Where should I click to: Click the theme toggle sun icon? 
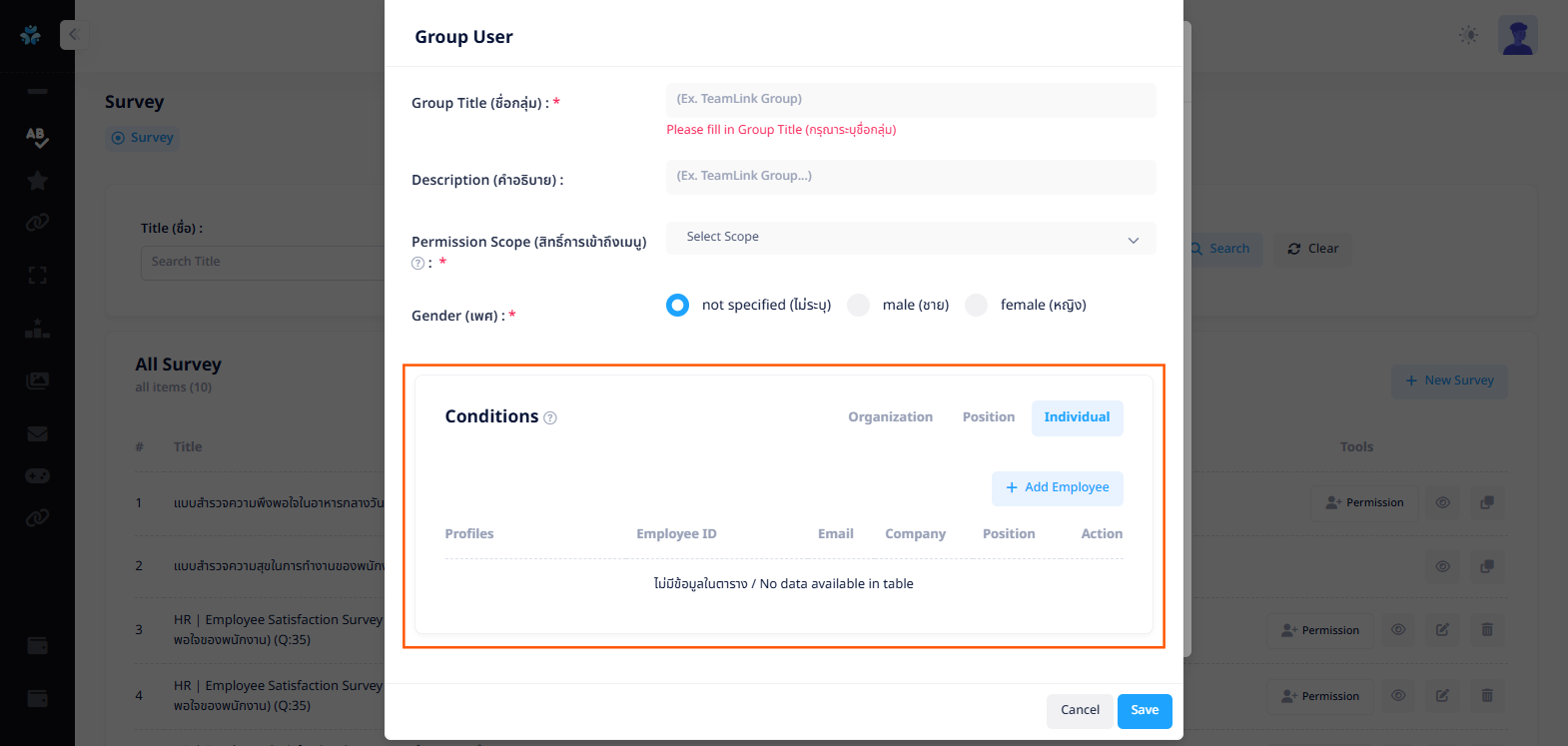click(x=1467, y=35)
